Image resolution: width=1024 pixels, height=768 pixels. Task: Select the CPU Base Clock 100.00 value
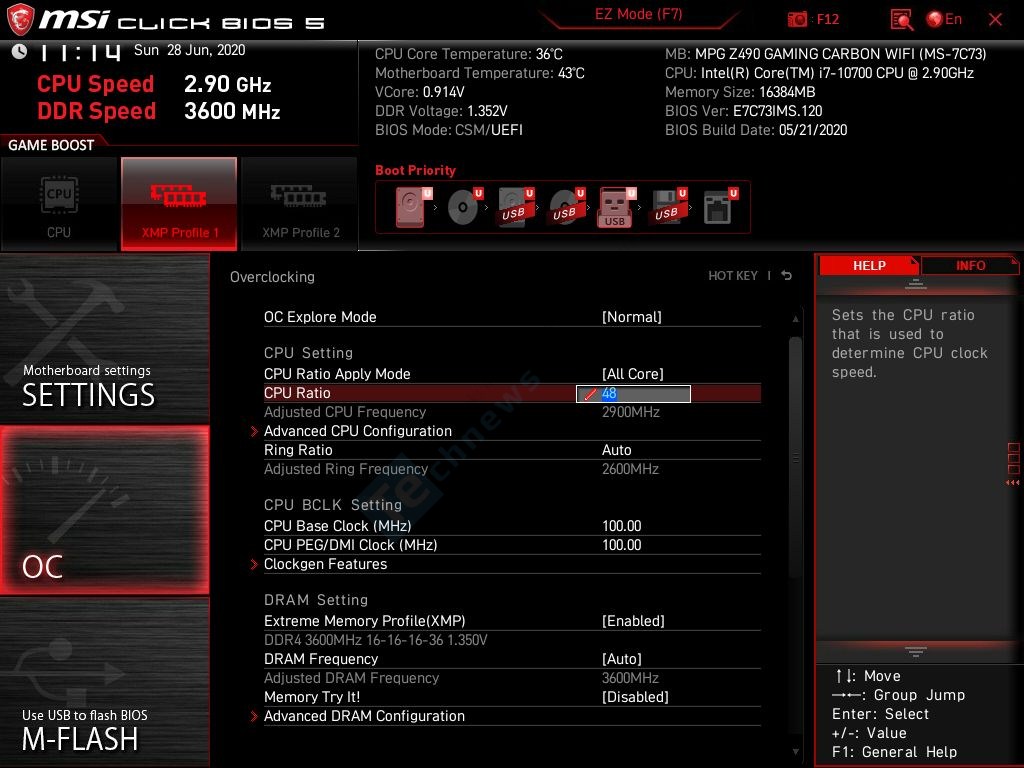pyautogui.click(x=622, y=526)
